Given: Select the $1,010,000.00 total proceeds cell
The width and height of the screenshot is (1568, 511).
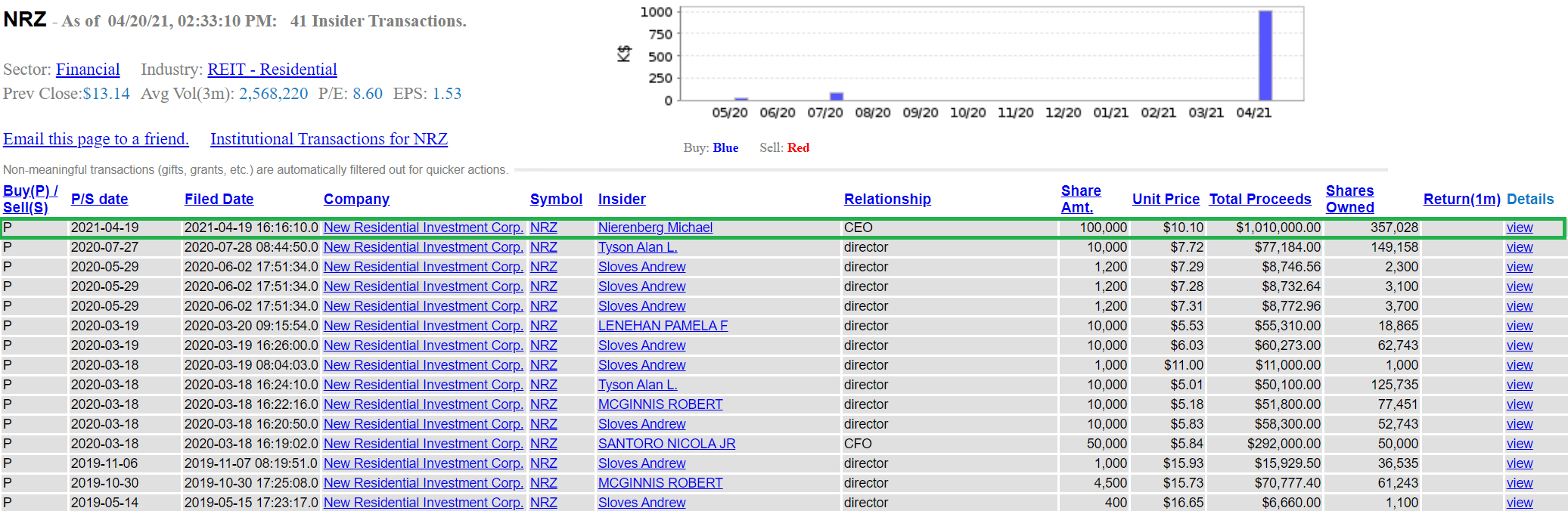Looking at the screenshot, I should (x=1264, y=228).
